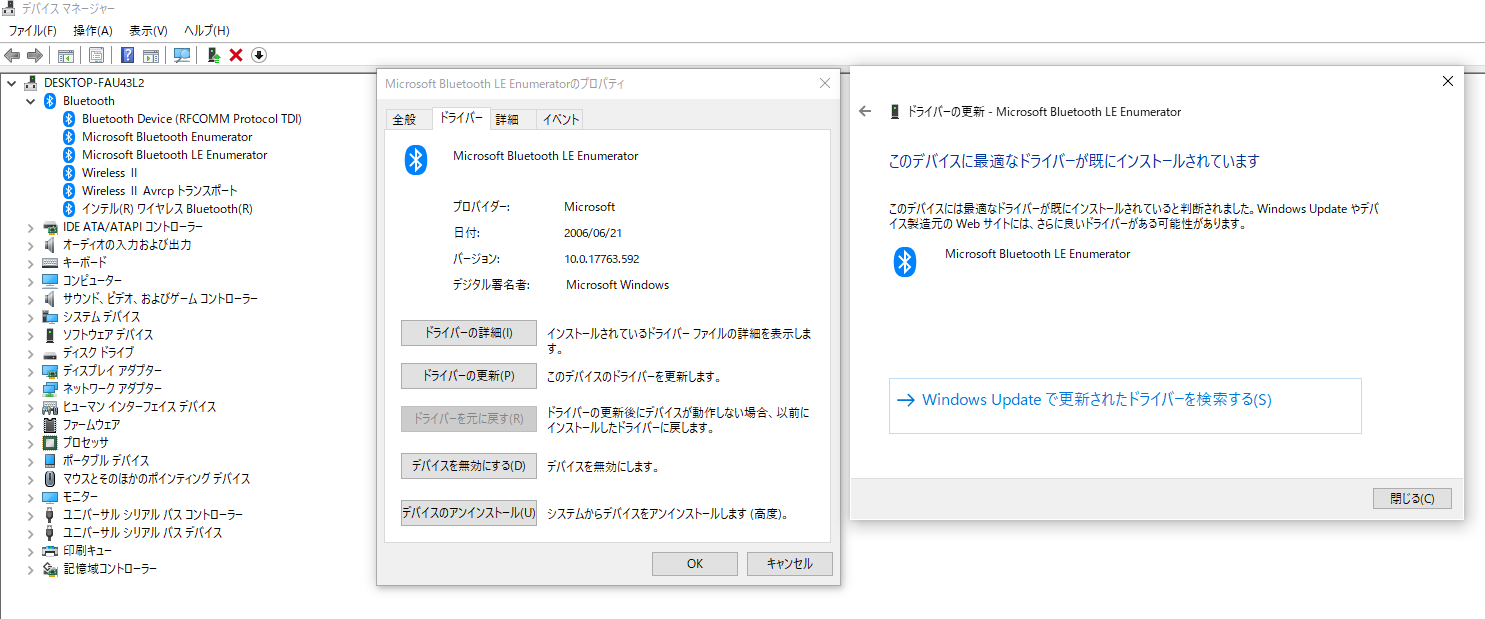Close the Bluetooth LE Enumerator properties dialog

tap(824, 84)
